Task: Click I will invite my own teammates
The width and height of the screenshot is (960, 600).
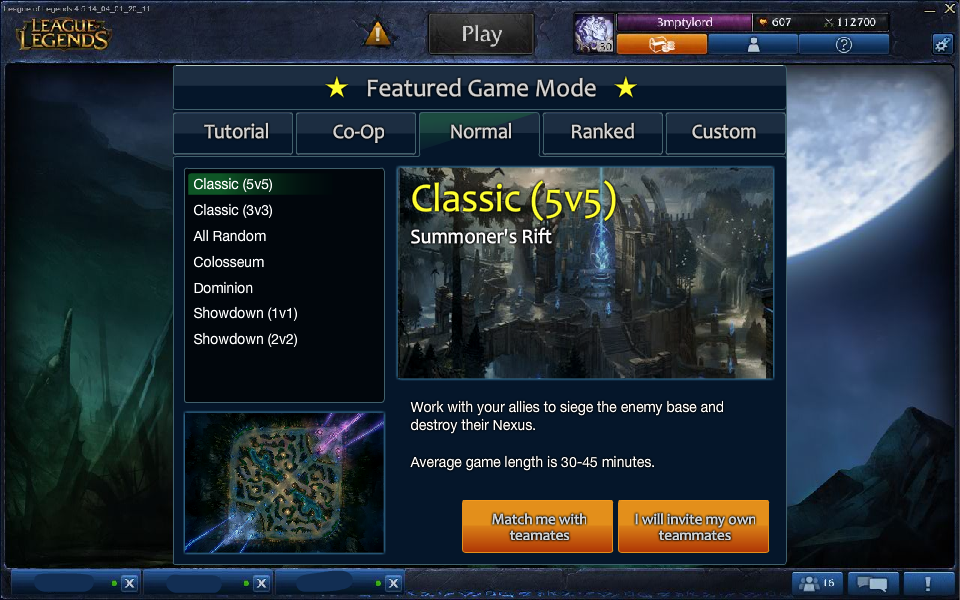Action: point(694,527)
